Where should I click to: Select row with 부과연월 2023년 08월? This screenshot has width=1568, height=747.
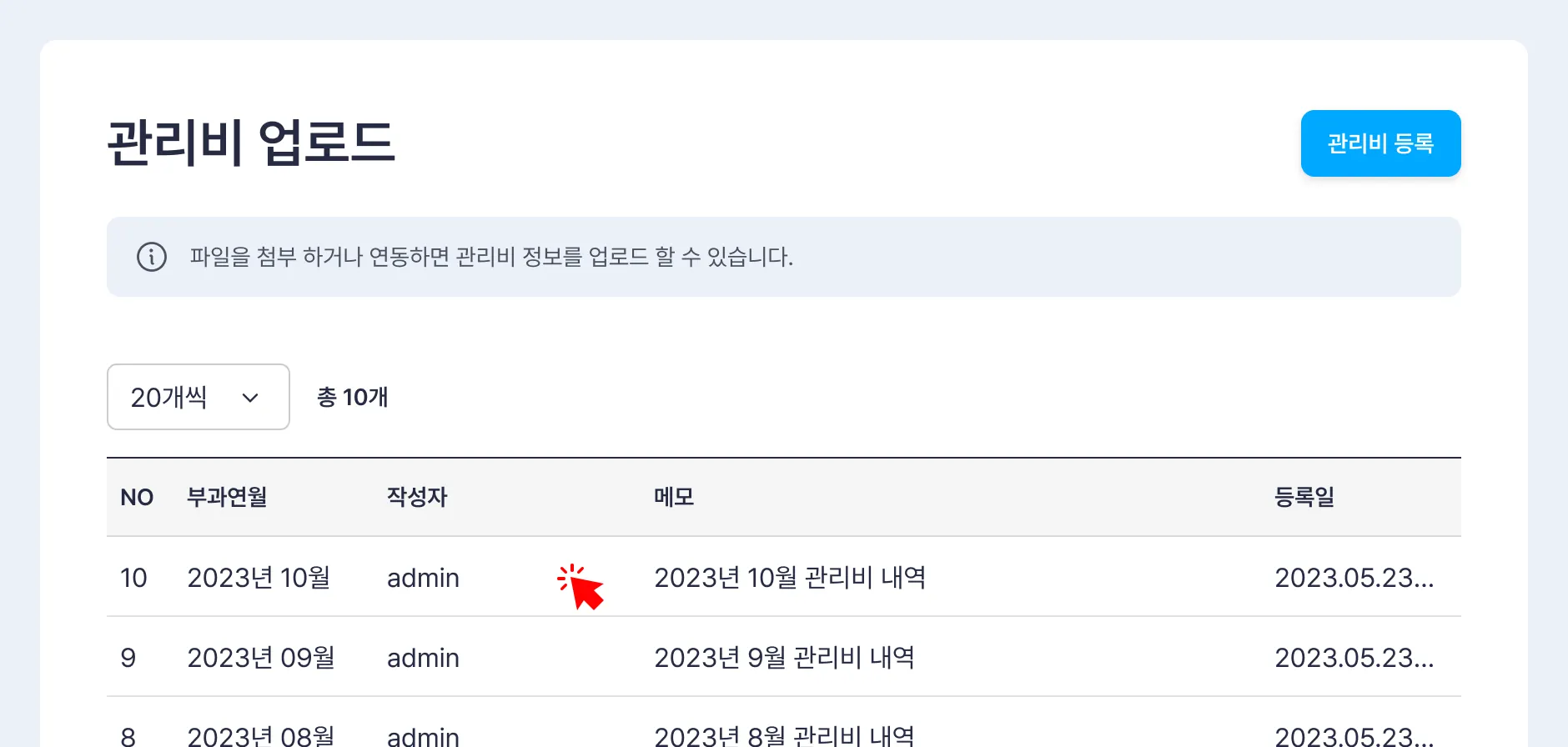(x=260, y=735)
